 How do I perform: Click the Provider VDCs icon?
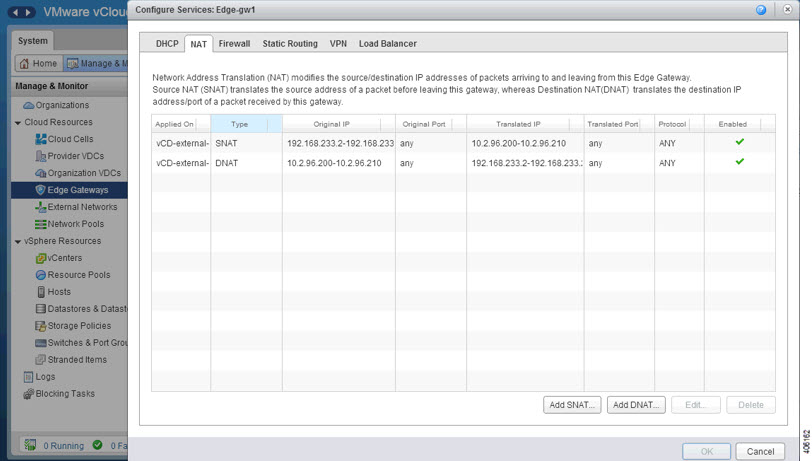(x=40, y=156)
